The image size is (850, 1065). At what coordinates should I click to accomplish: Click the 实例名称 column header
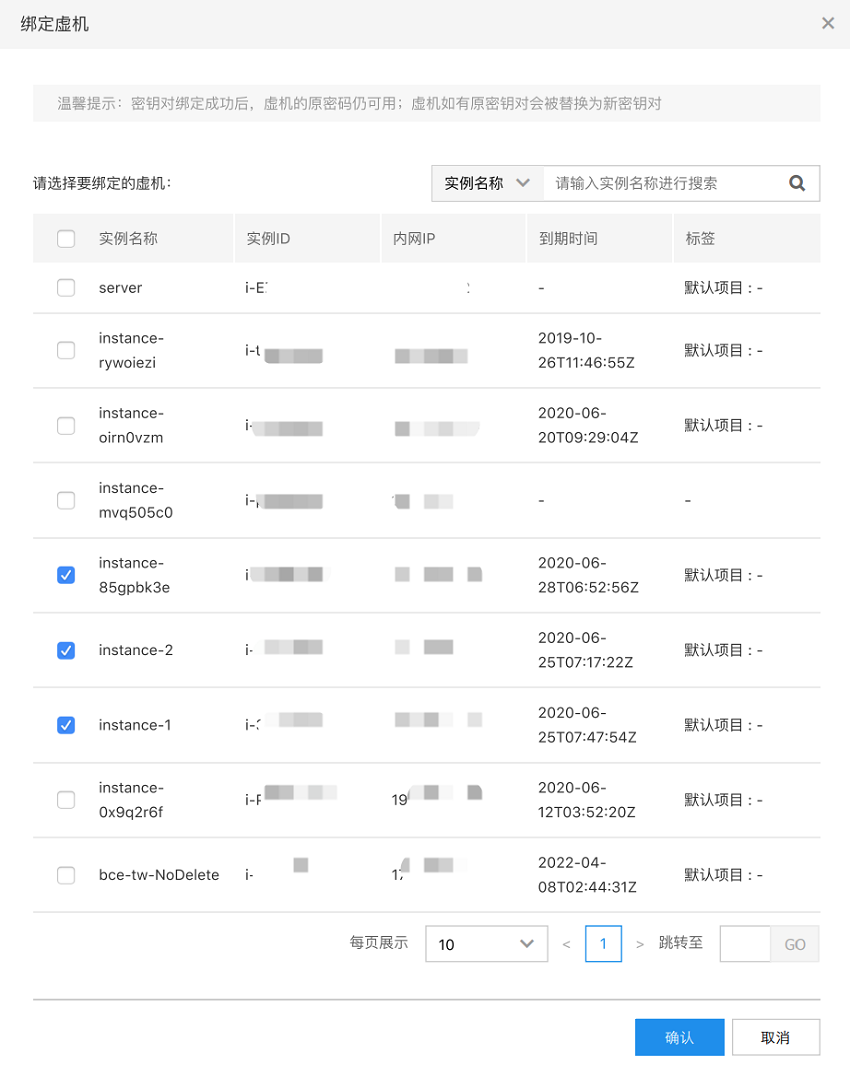click(x=128, y=238)
